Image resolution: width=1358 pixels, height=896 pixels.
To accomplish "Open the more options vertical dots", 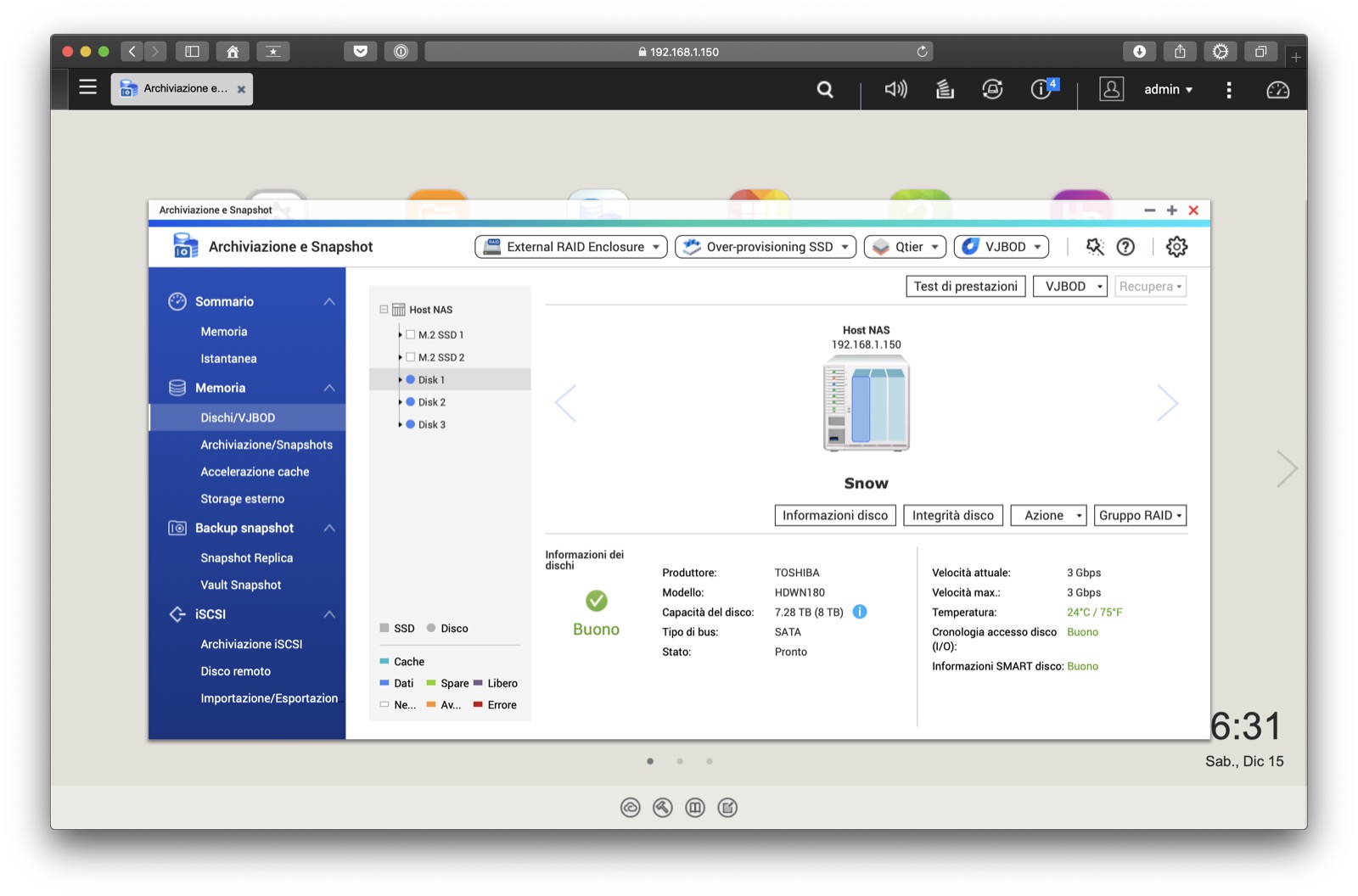I will [x=1229, y=90].
